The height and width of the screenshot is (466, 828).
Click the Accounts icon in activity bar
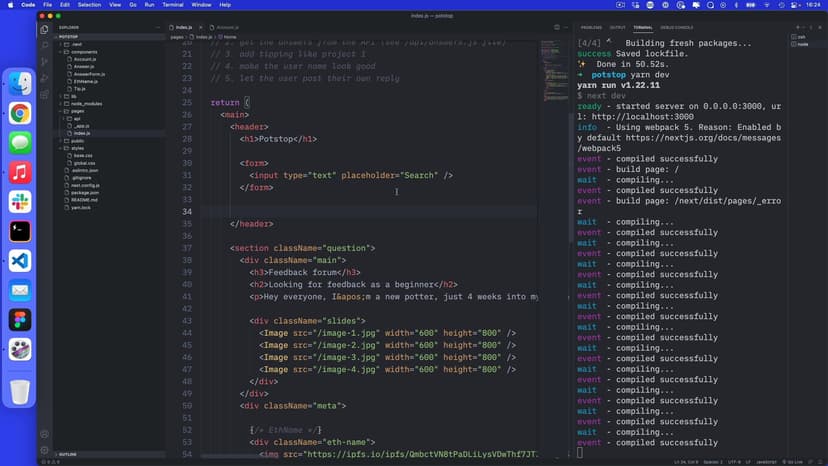(44, 434)
